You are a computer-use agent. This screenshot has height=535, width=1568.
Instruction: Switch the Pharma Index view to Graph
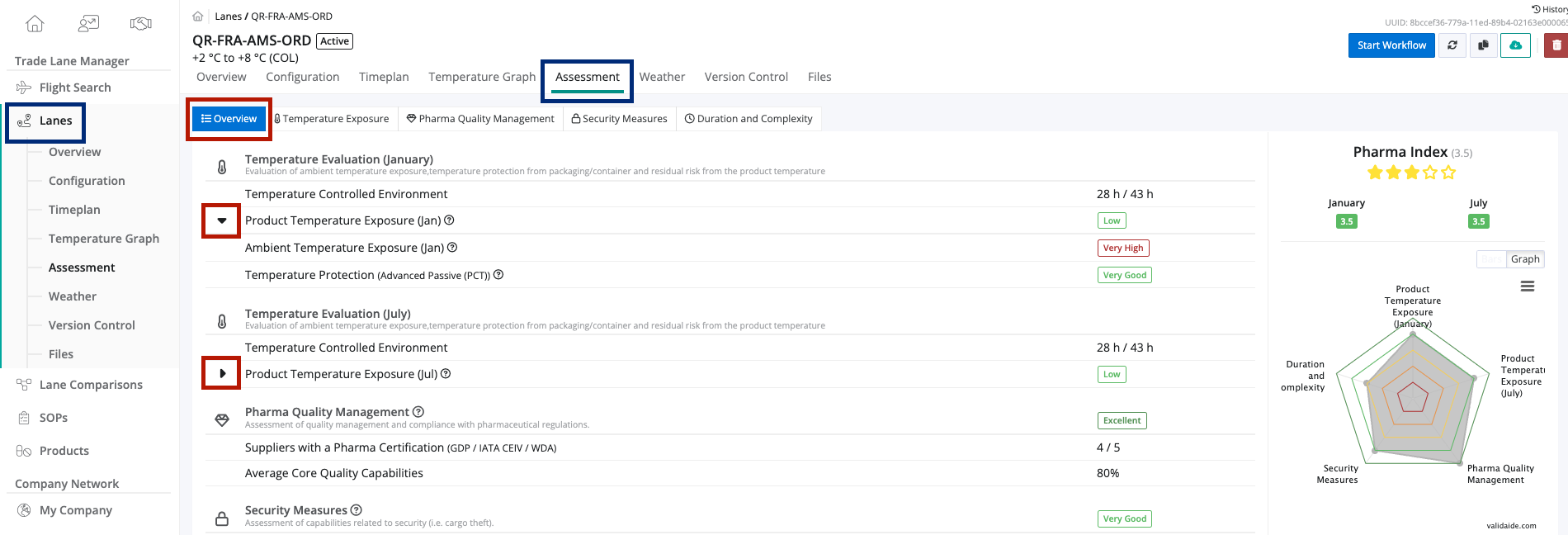(x=1525, y=259)
